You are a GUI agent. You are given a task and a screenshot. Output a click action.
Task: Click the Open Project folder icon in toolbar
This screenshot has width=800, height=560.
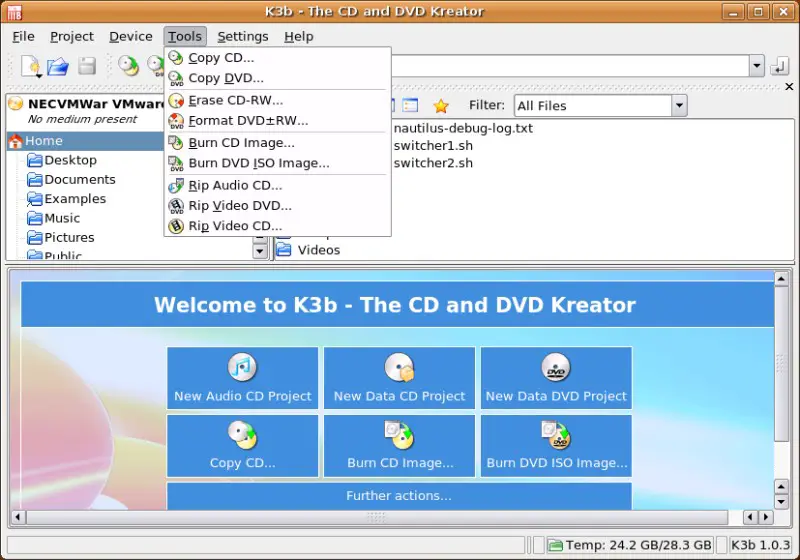click(58, 66)
